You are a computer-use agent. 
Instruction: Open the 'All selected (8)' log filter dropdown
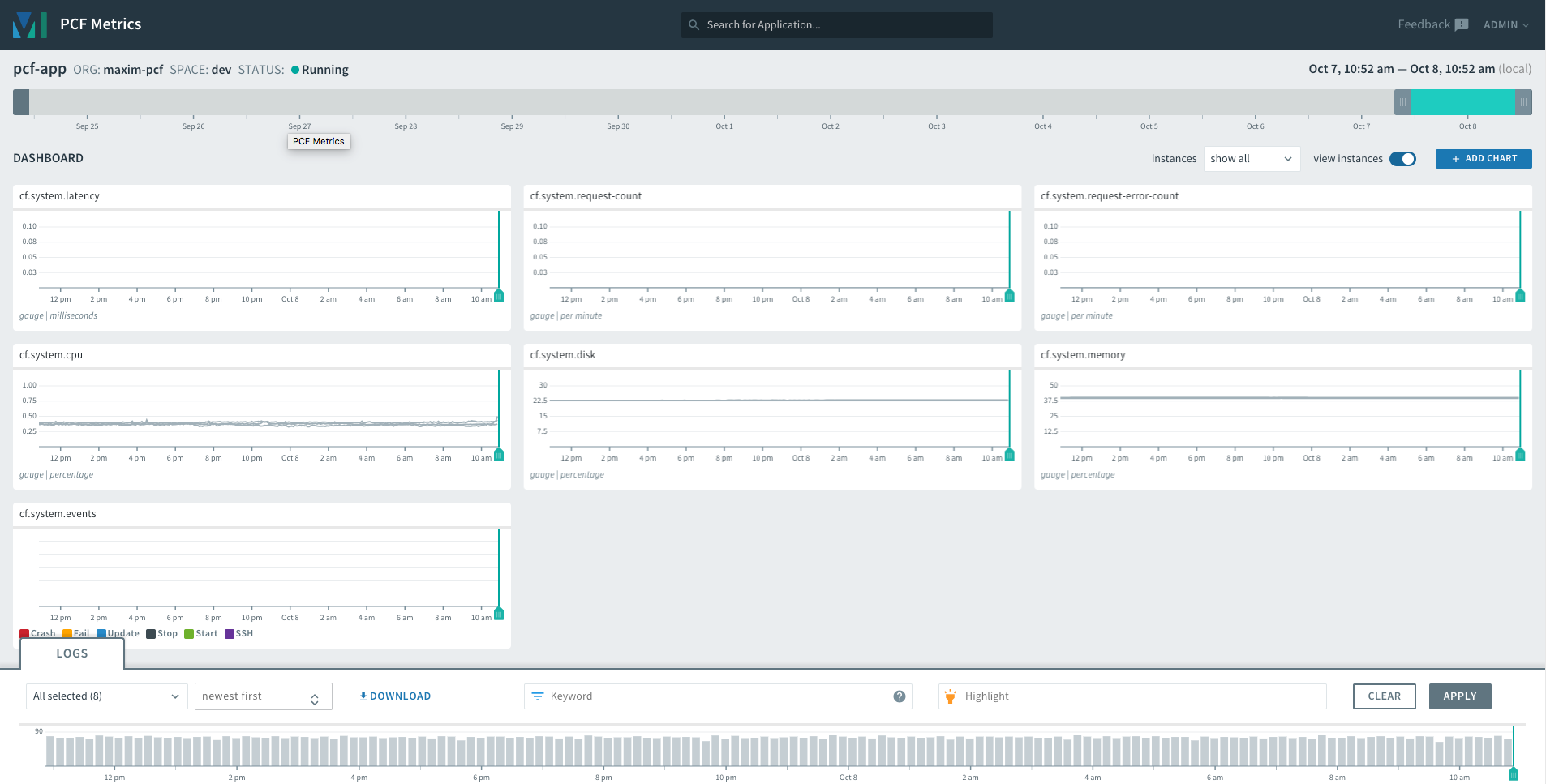tap(105, 696)
